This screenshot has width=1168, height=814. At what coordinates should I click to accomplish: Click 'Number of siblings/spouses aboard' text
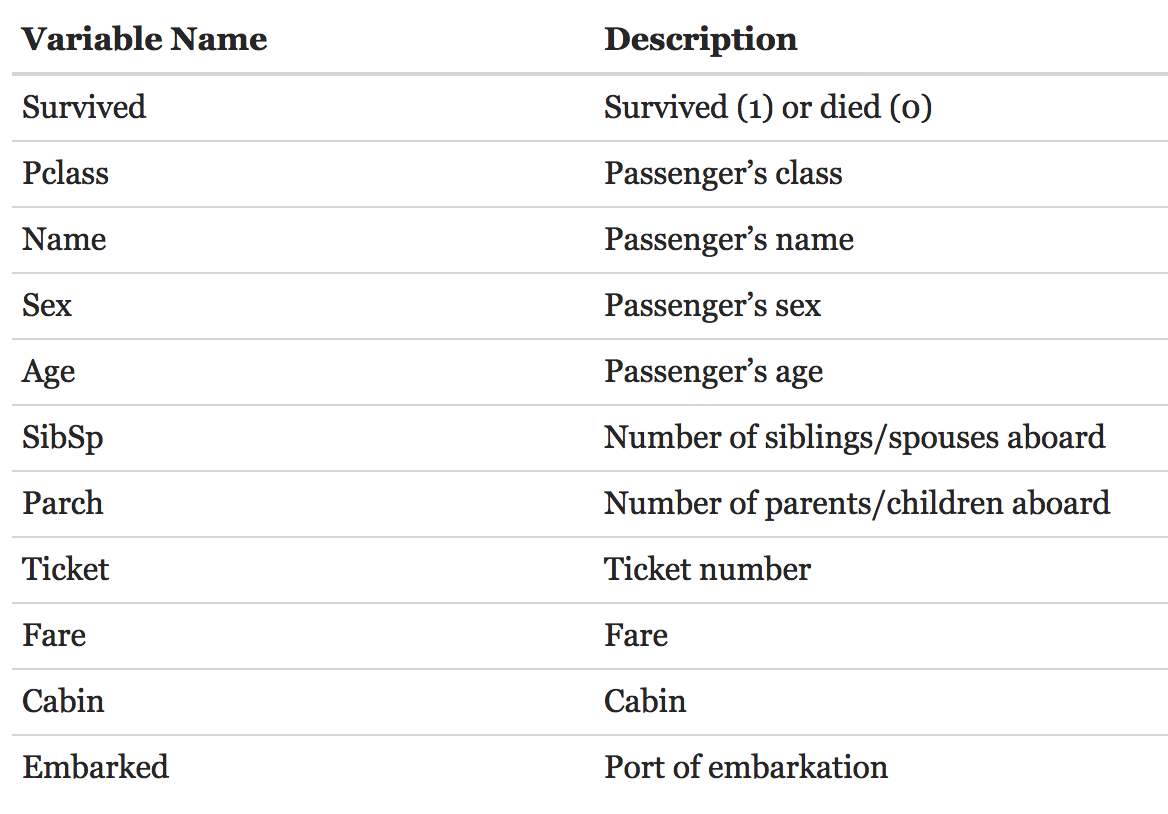tap(854, 438)
